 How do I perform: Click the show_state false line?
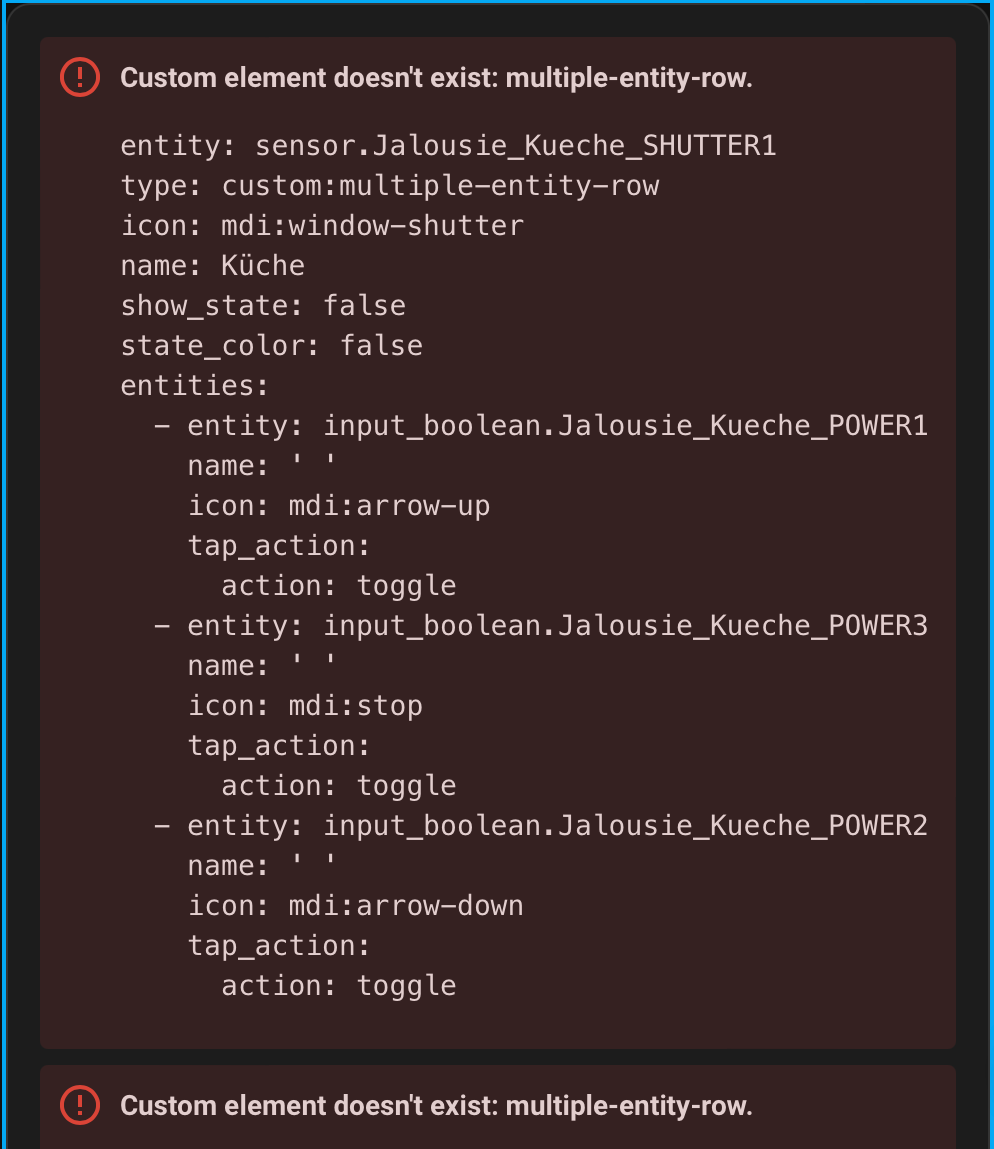coord(262,306)
